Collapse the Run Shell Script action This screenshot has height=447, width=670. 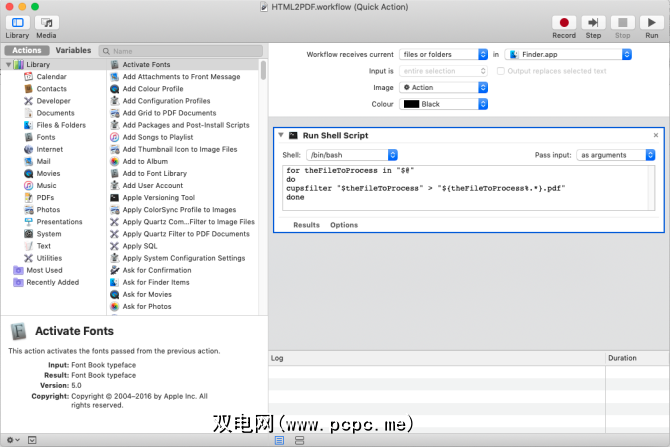(281, 135)
